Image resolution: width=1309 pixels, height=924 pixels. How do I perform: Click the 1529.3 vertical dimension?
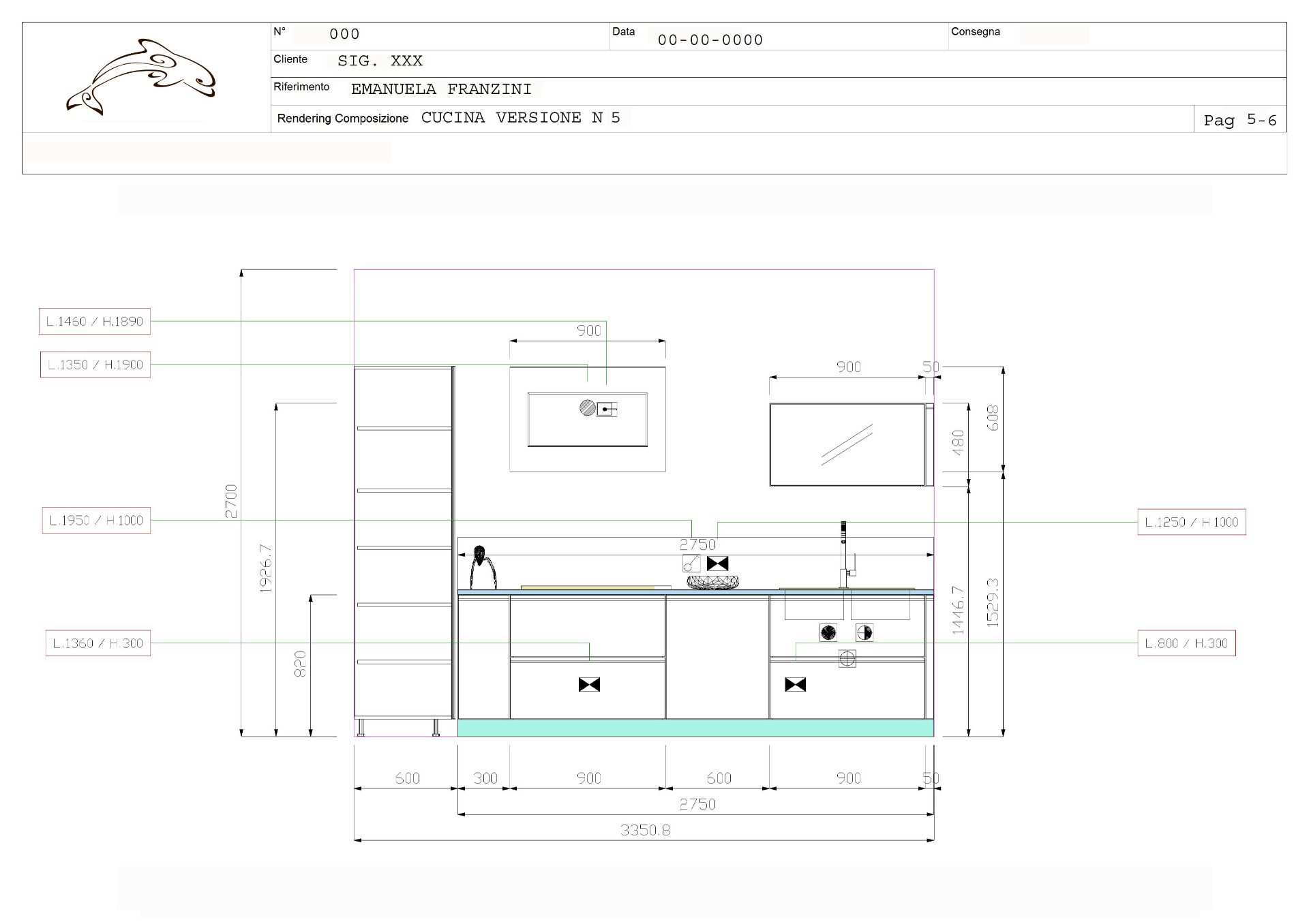(x=993, y=602)
